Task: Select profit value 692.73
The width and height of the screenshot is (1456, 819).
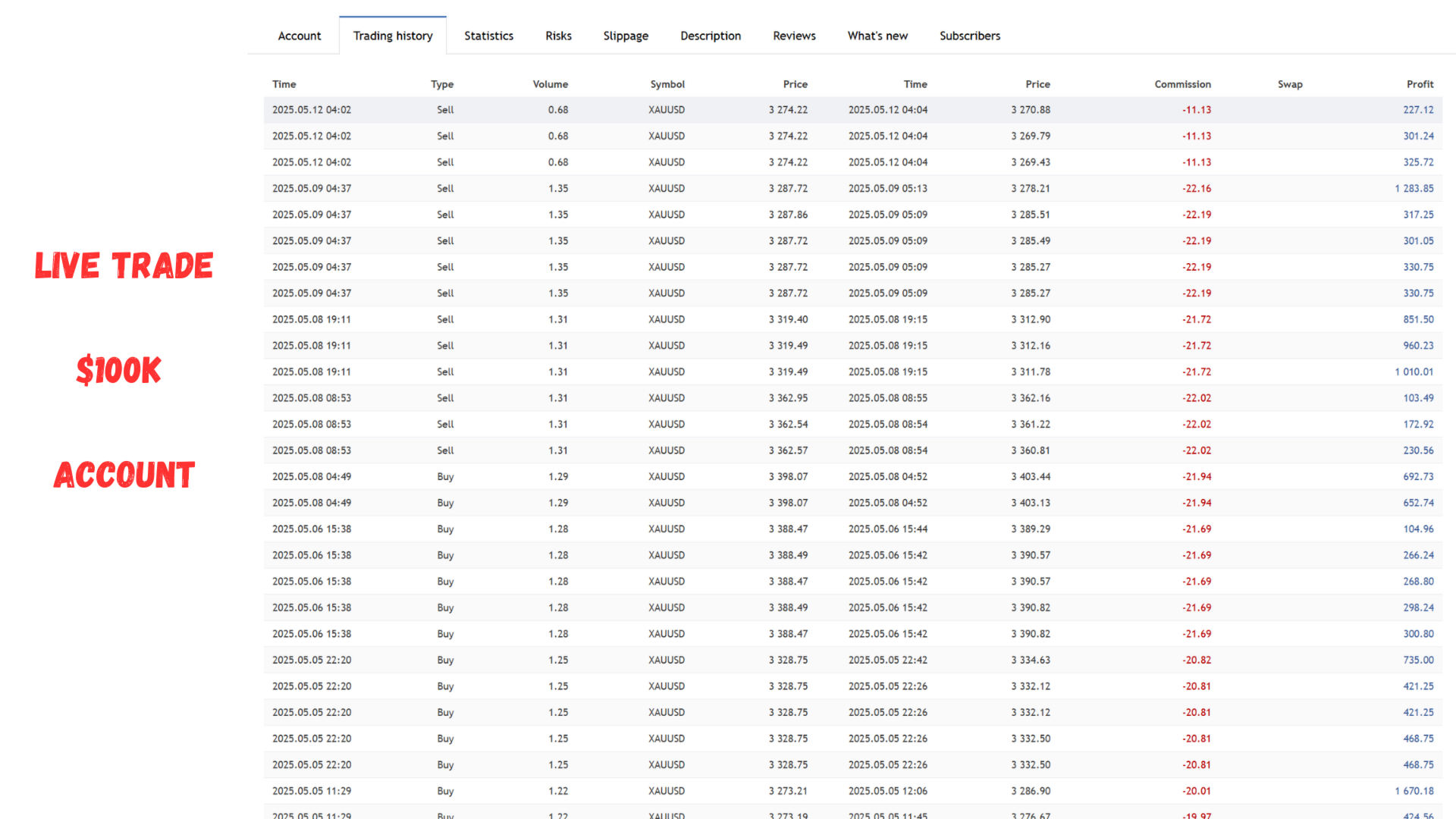Action: tap(1418, 477)
